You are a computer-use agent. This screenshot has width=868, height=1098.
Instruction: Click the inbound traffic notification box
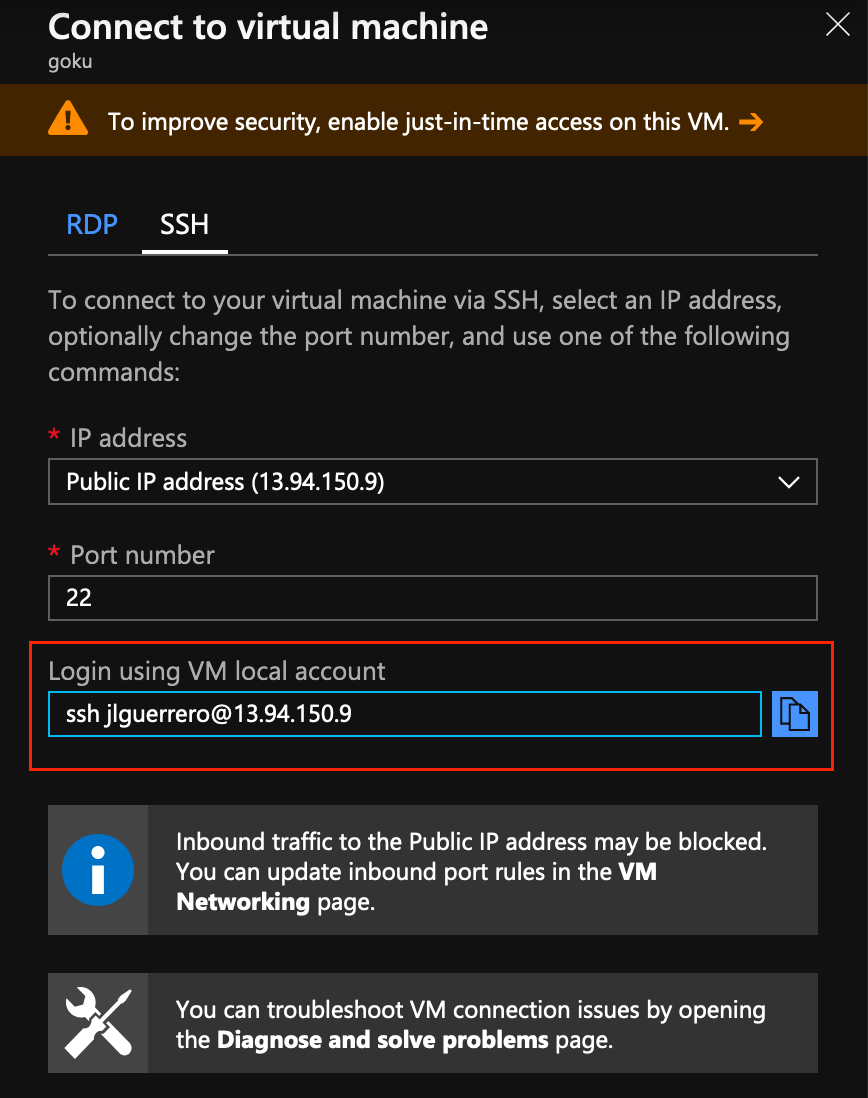(432, 870)
